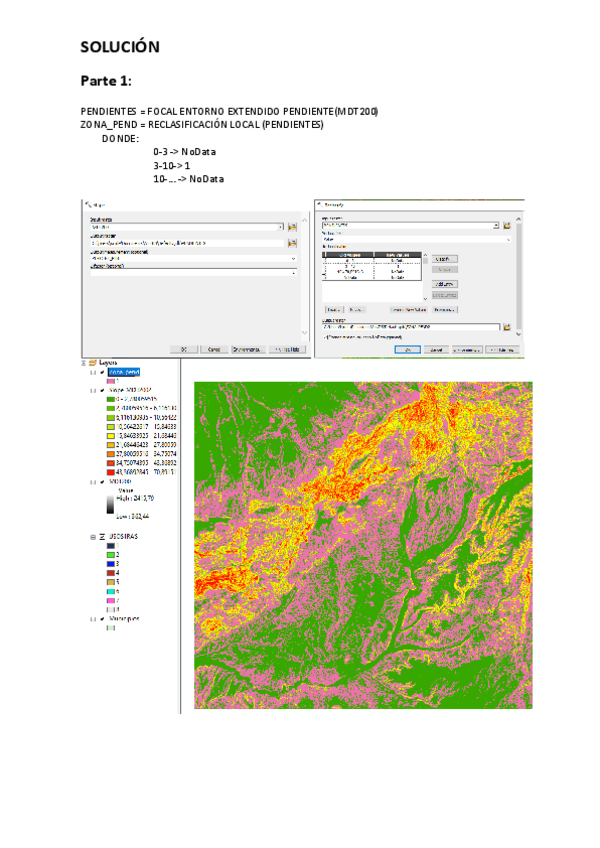Screen dimensions: 600x848
Task: Open the output measurement dropdown in the Slope dialog
Action: [293, 258]
